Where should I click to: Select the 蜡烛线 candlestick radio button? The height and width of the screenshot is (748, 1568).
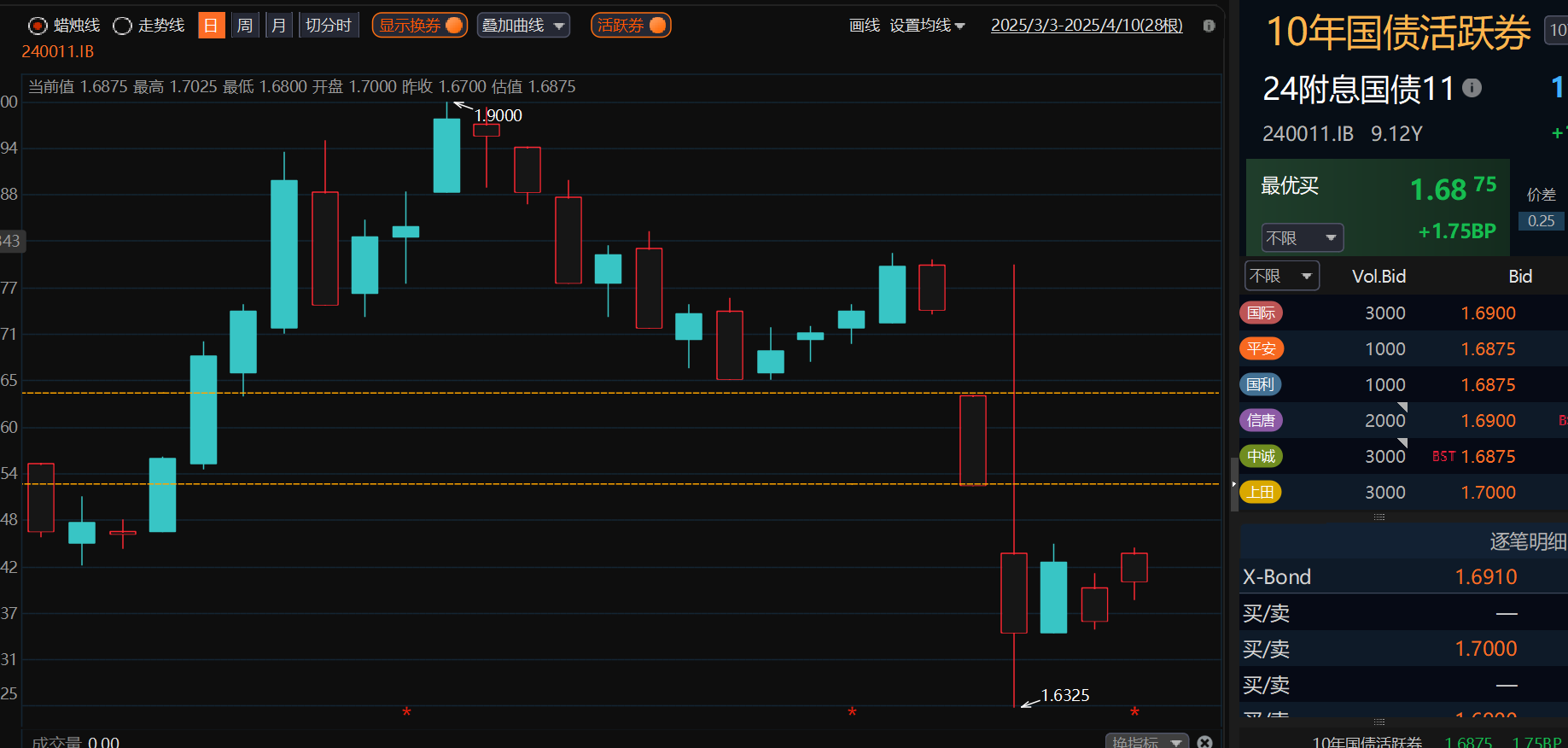pos(38,26)
